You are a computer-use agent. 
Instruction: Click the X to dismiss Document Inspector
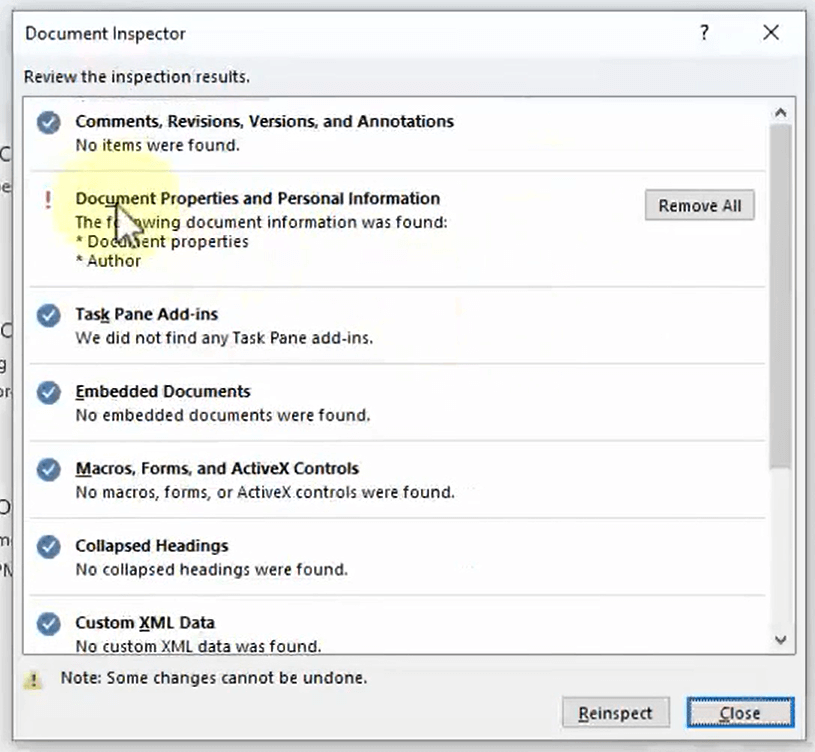pos(771,33)
